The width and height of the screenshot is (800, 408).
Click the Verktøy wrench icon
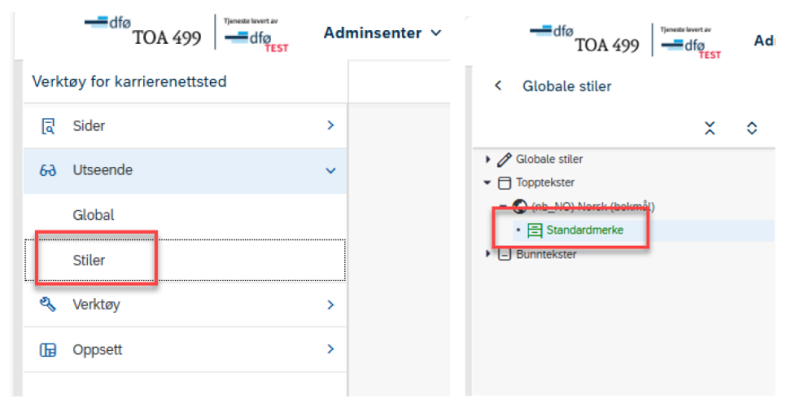[x=48, y=304]
